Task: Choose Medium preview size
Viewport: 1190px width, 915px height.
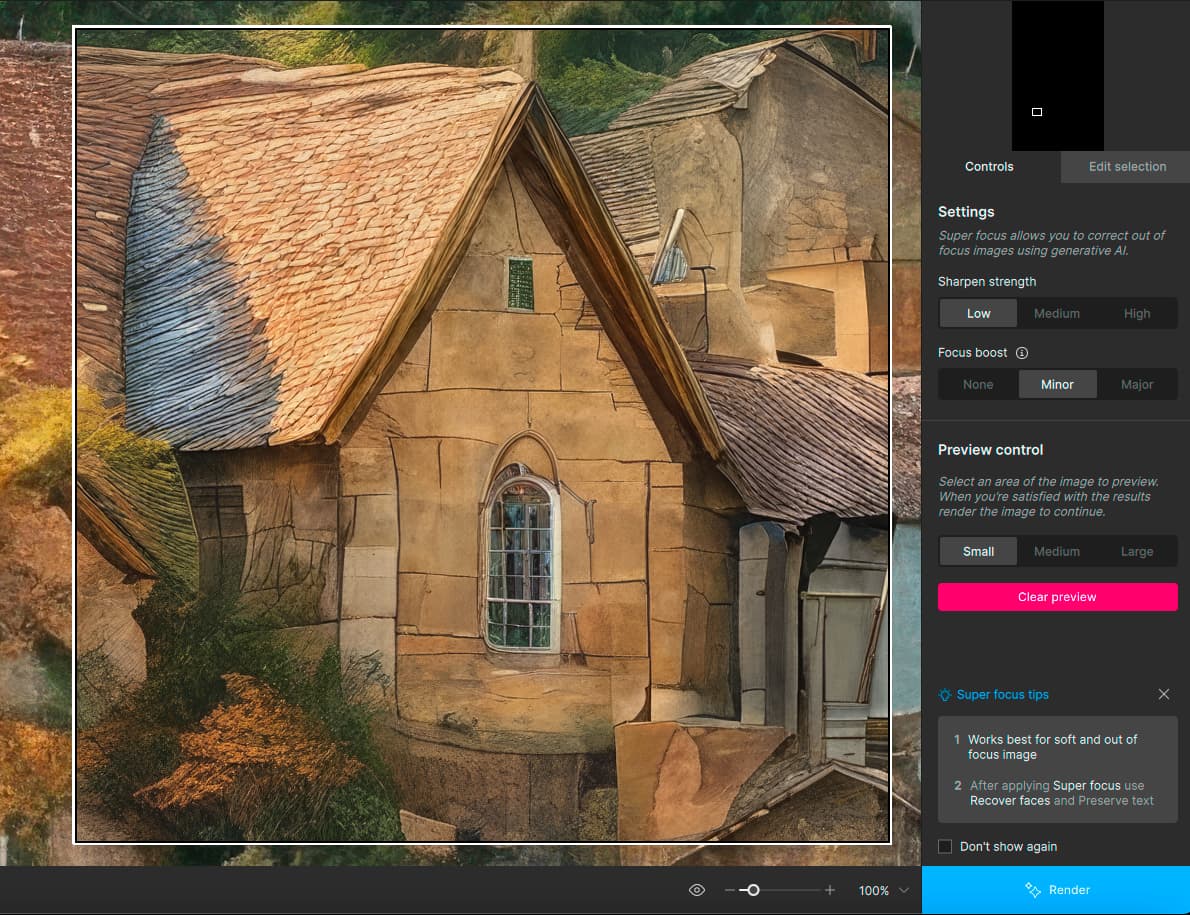Action: click(1057, 552)
